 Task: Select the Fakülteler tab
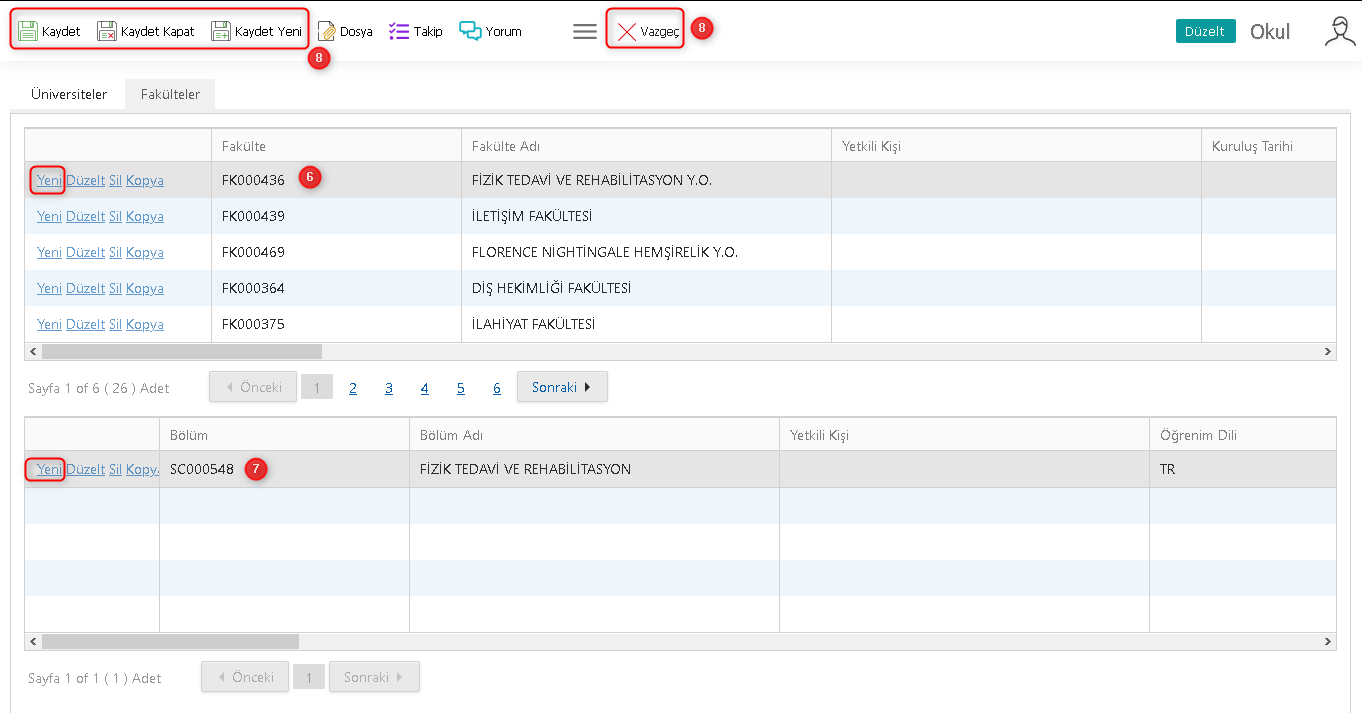pos(170,94)
